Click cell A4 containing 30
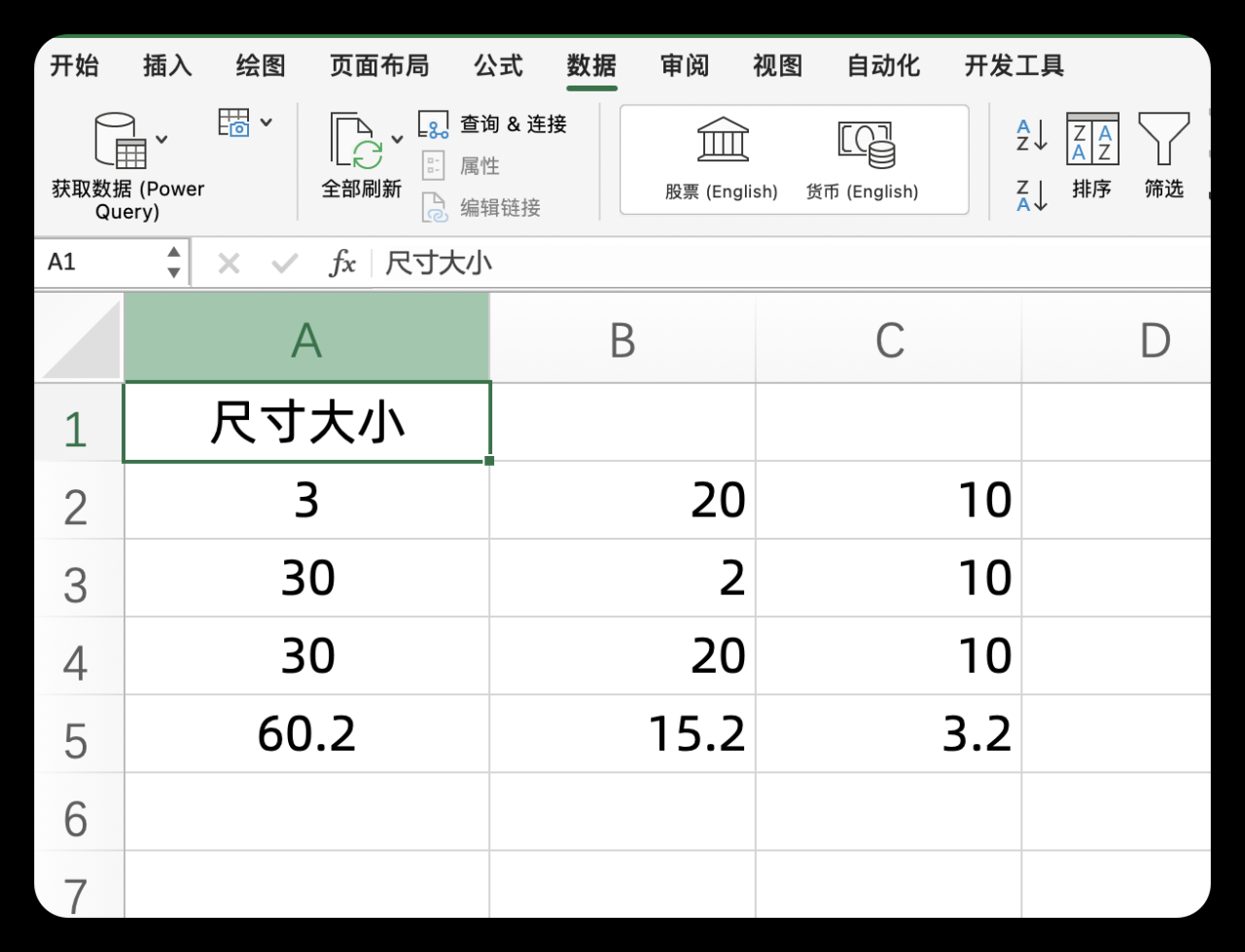Image resolution: width=1245 pixels, height=952 pixels. [x=306, y=656]
